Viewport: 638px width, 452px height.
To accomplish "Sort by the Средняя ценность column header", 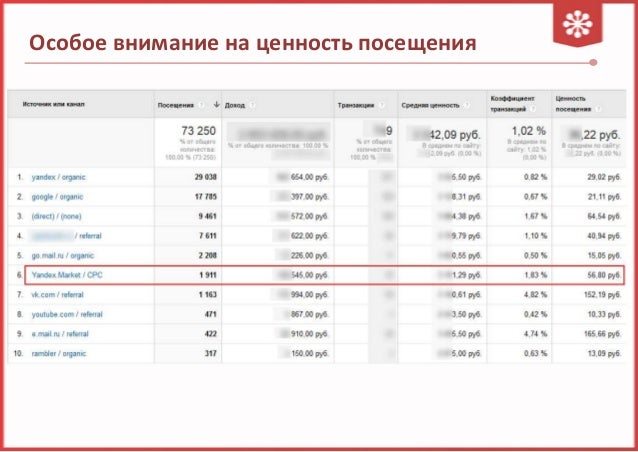I will click(x=430, y=105).
